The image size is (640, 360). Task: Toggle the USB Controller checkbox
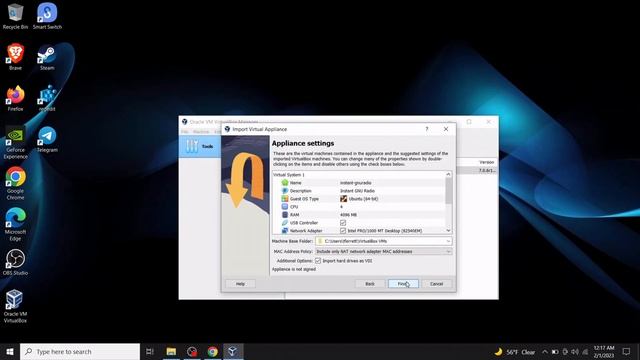[343, 223]
